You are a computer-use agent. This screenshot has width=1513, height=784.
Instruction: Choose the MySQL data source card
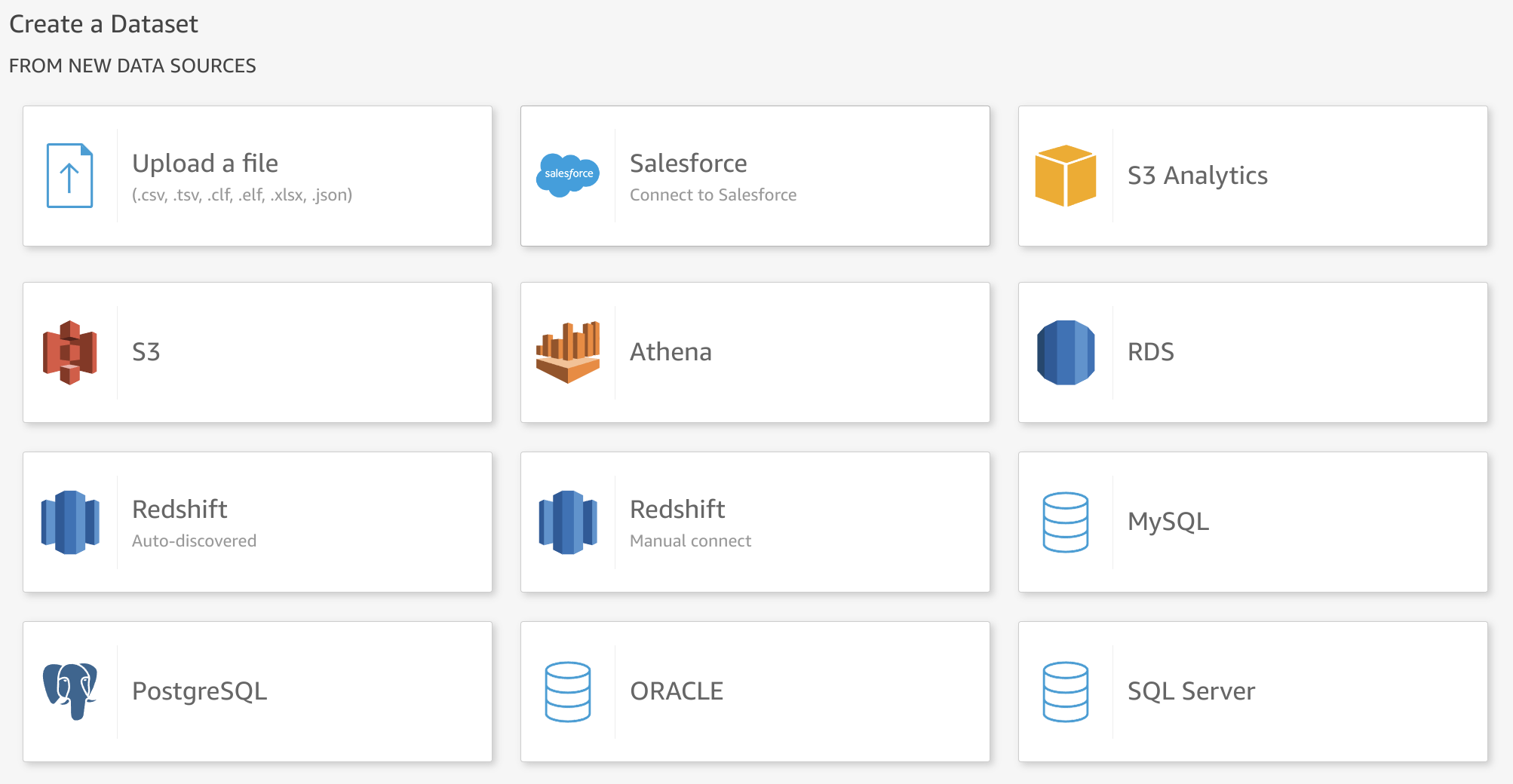[1252, 522]
